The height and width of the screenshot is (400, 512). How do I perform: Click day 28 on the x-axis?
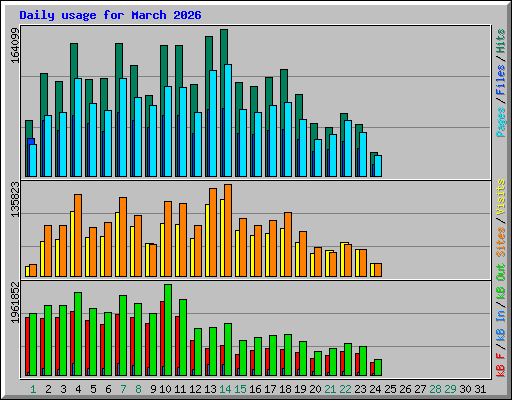(435, 389)
